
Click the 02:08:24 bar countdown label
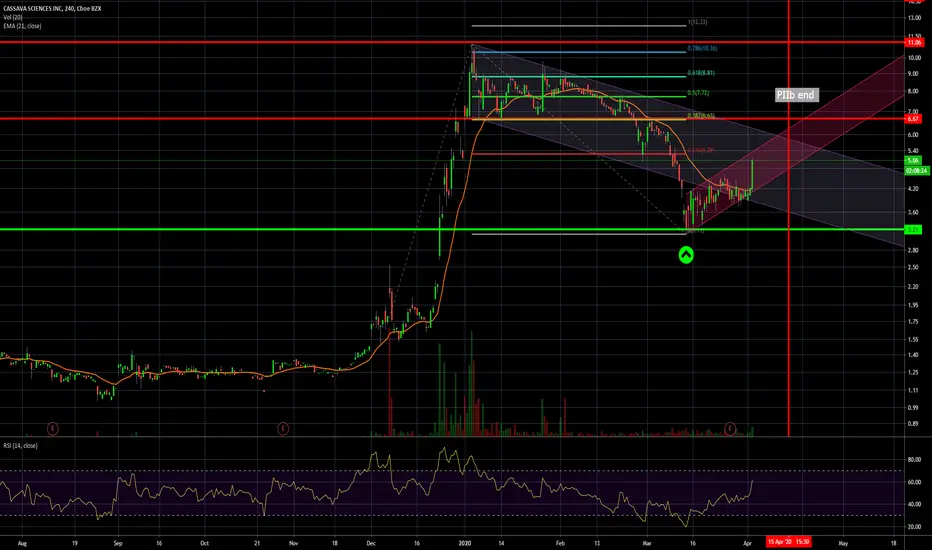click(x=916, y=171)
